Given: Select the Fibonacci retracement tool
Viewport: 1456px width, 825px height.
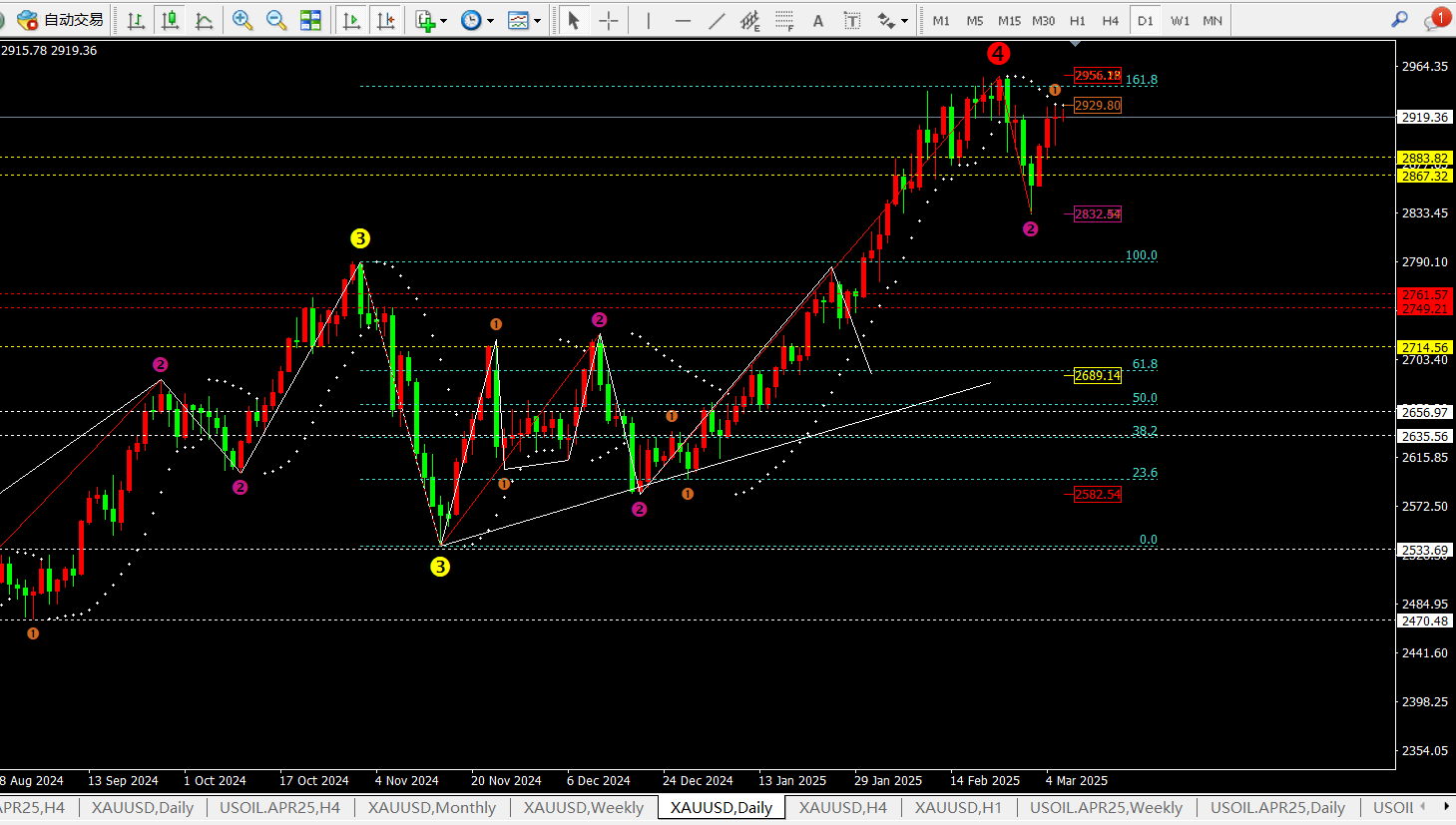Looking at the screenshot, I should click(784, 20).
